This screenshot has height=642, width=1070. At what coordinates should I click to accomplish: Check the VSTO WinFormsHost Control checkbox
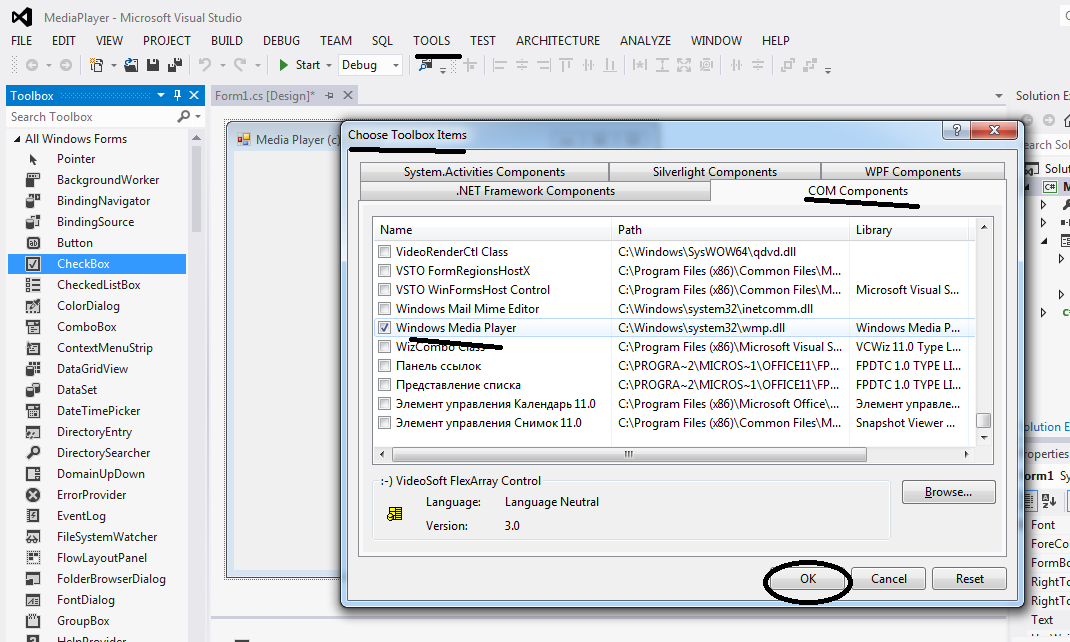(385, 290)
